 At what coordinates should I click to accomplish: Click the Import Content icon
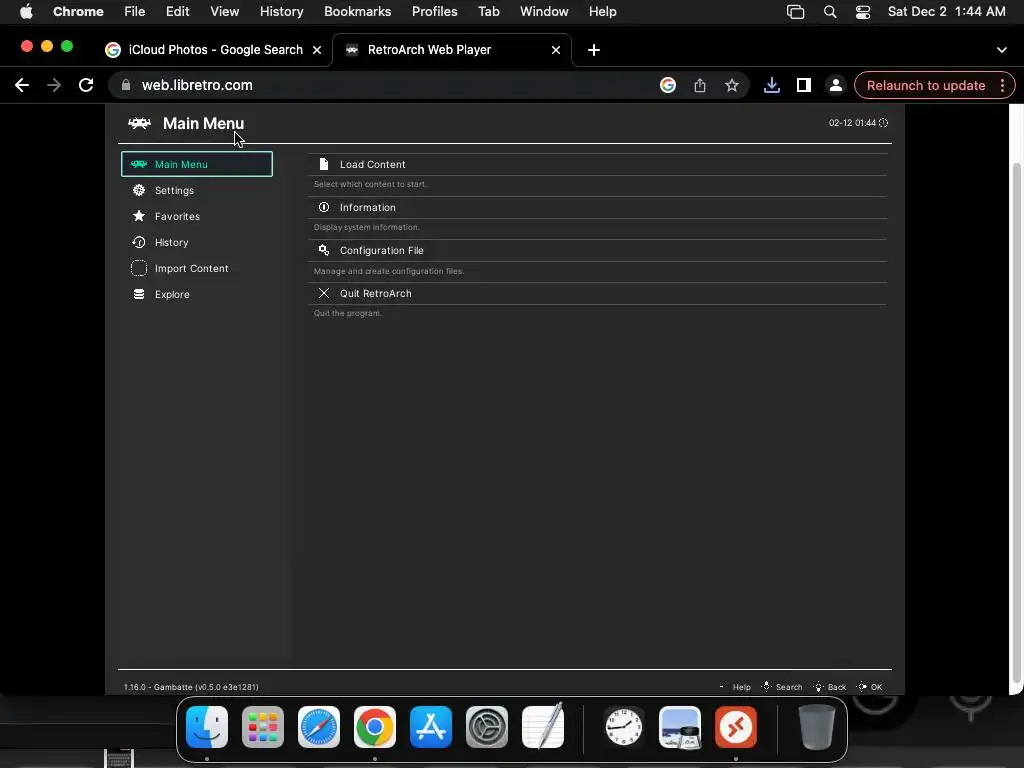138,268
